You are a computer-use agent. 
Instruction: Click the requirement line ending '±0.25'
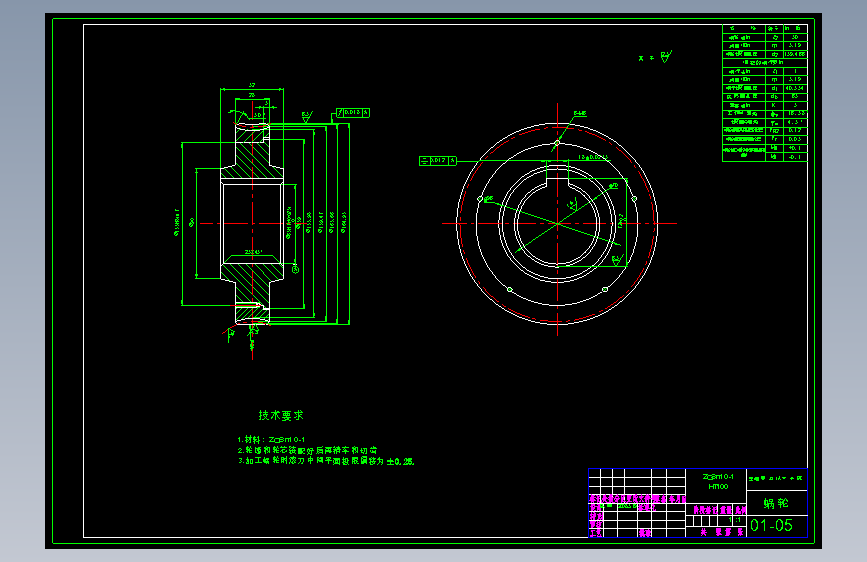(326, 461)
